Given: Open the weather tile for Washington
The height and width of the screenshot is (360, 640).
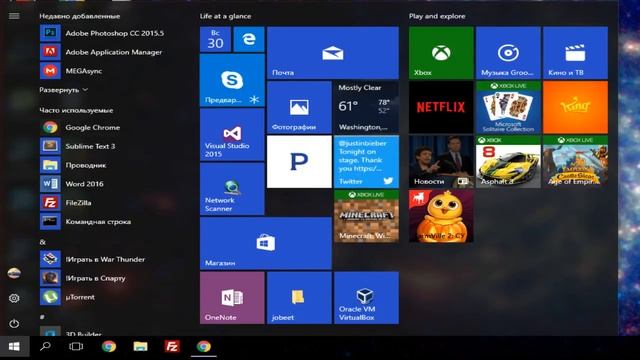Looking at the screenshot, I should click(x=366, y=107).
